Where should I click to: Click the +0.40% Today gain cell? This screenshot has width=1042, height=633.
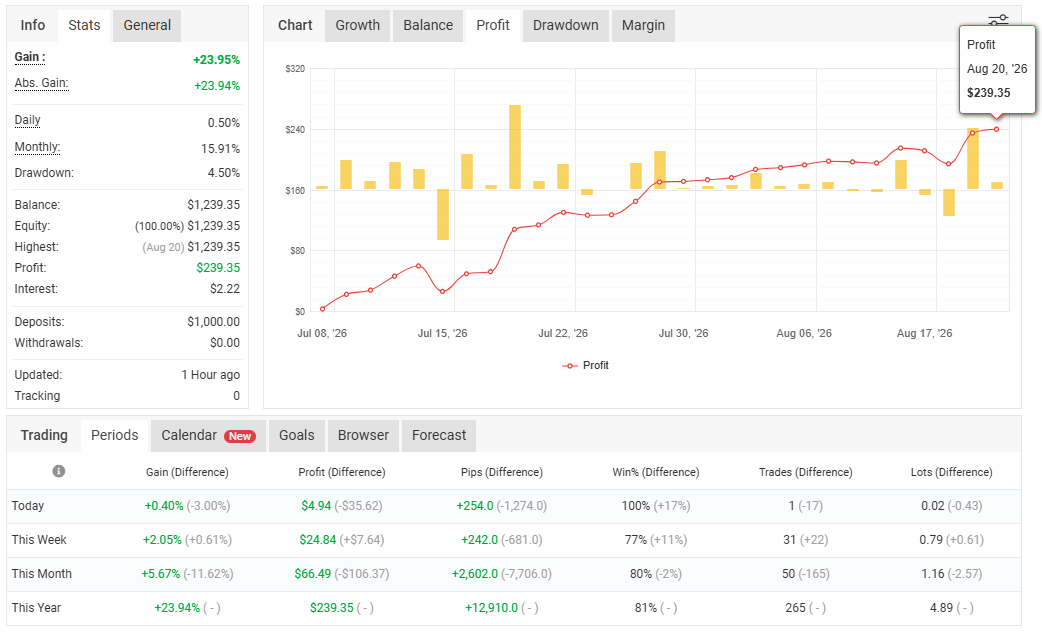(163, 506)
